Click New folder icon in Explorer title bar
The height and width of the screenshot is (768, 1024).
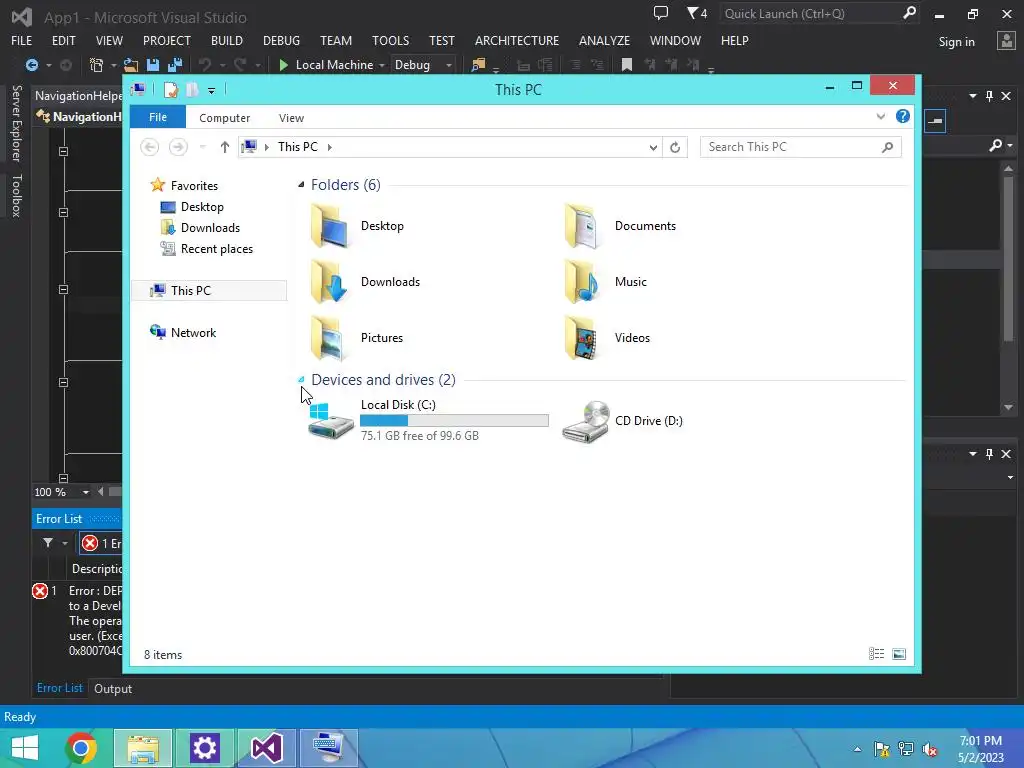(192, 89)
